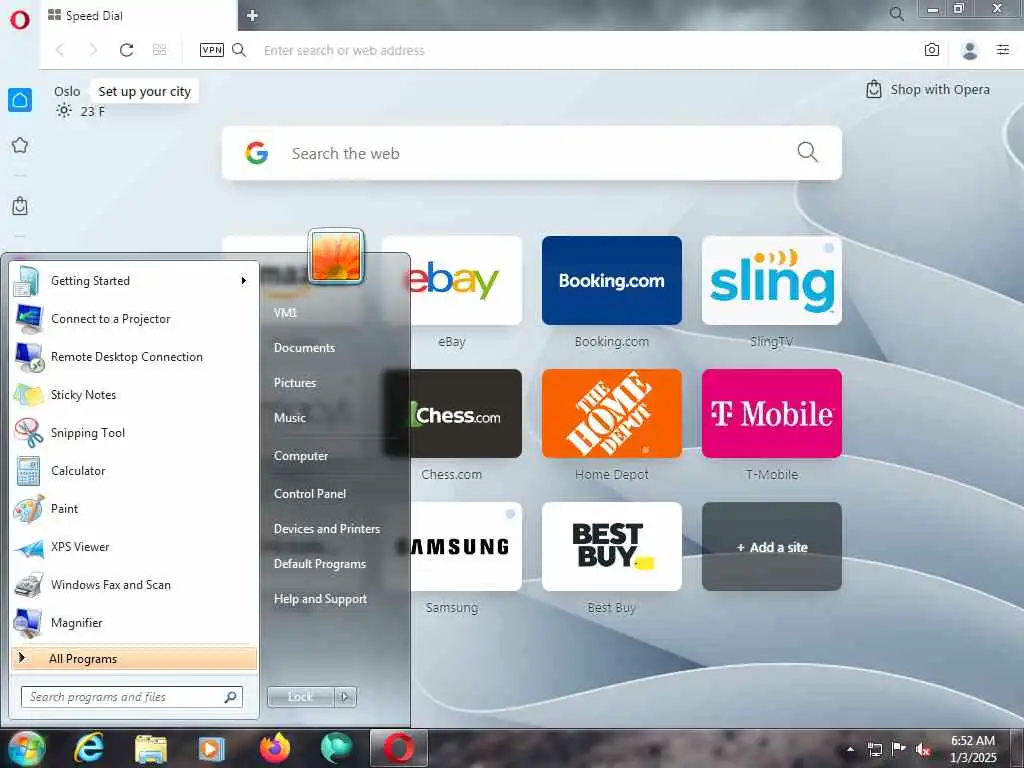This screenshot has width=1024, height=768.
Task: Open VM1 user folder link
Action: click(x=285, y=313)
